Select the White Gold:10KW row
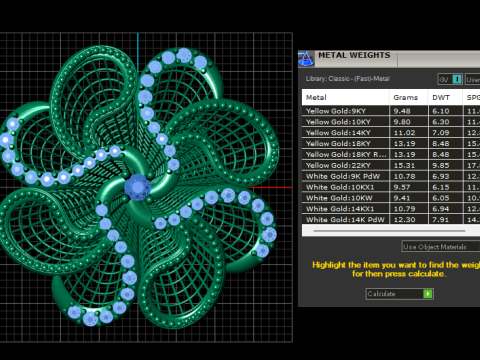 (x=391, y=198)
